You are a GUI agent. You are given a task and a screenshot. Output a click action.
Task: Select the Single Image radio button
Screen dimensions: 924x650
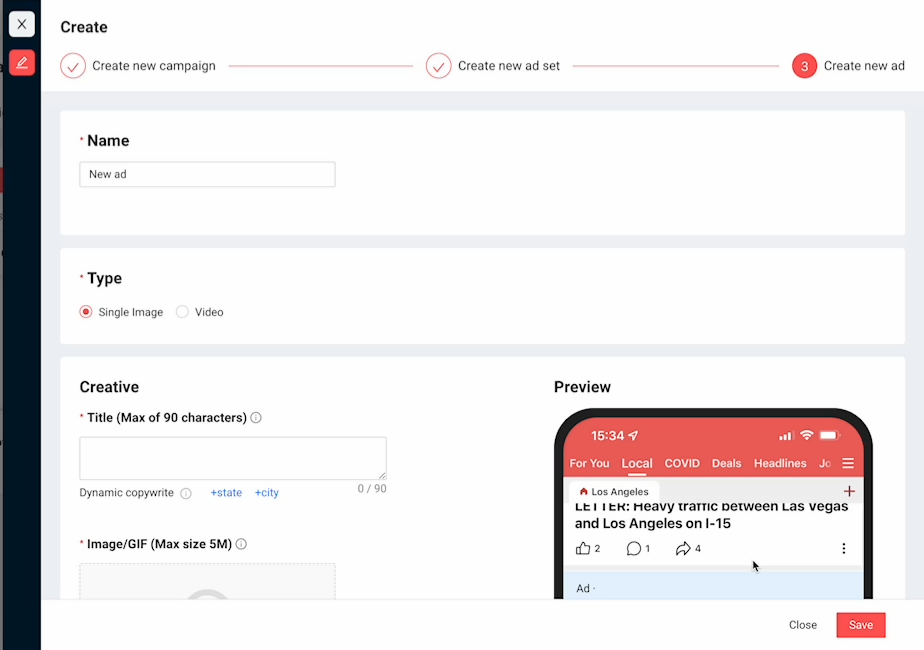86,312
